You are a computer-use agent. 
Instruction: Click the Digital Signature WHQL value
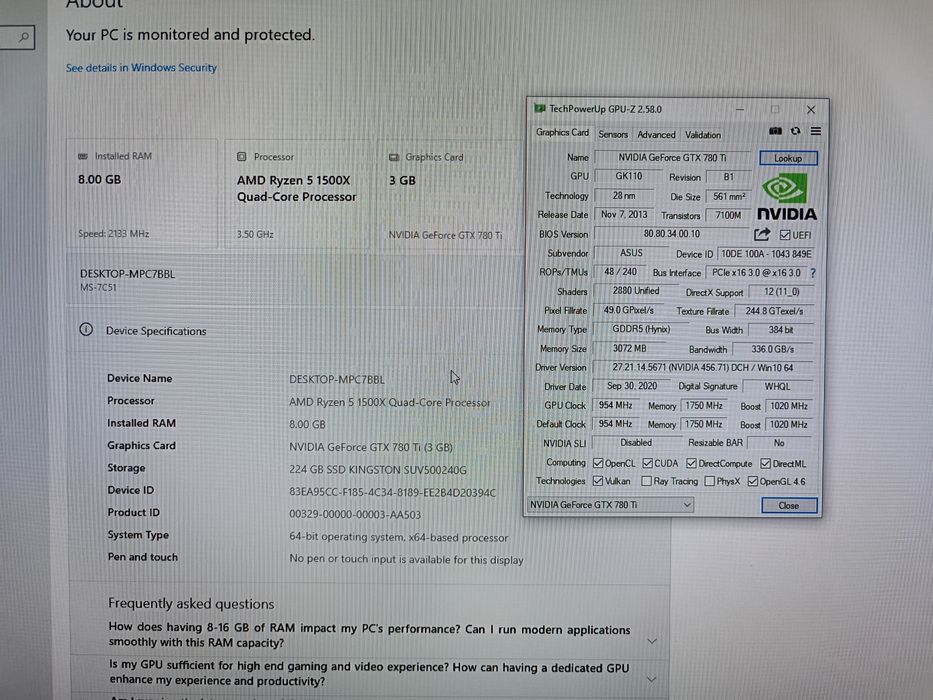[777, 387]
